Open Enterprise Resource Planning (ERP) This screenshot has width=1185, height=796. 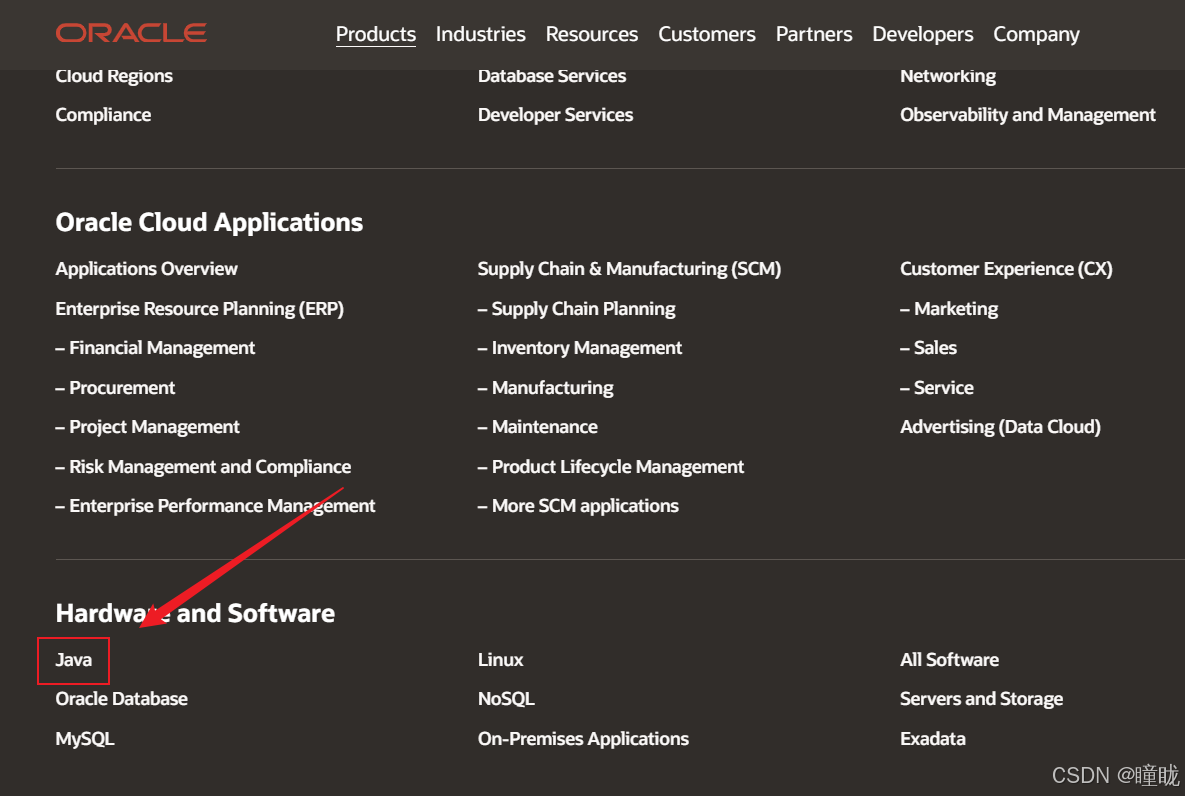200,308
